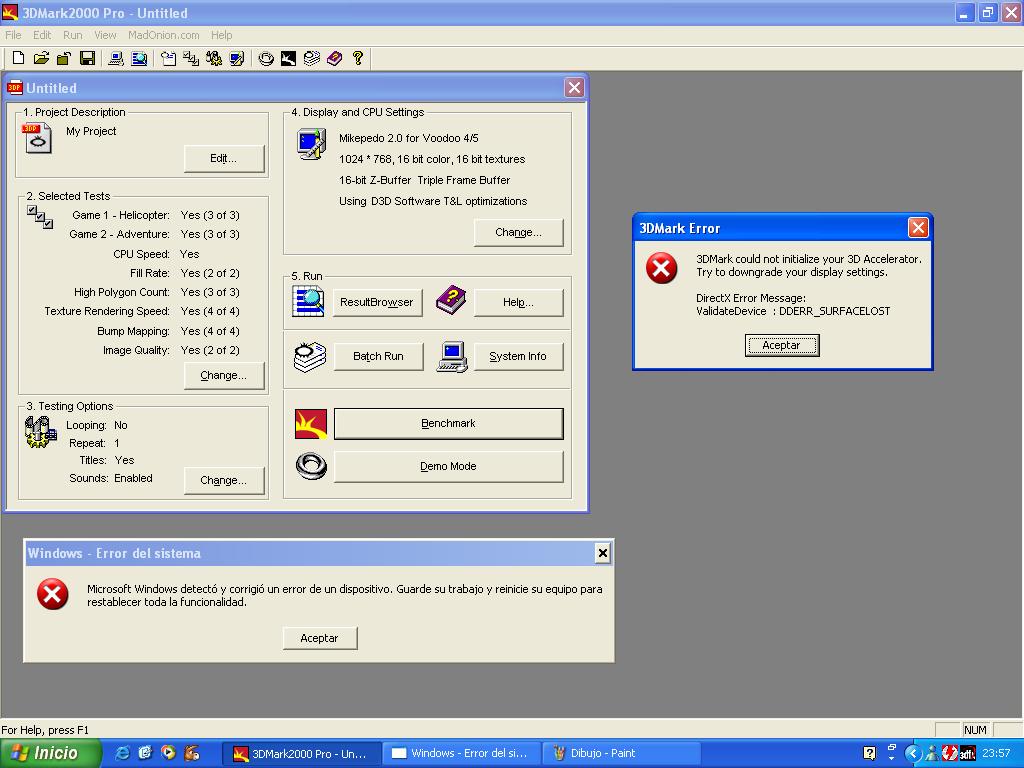
Task: Click the Open project folder toolbar icon
Action: (41, 58)
